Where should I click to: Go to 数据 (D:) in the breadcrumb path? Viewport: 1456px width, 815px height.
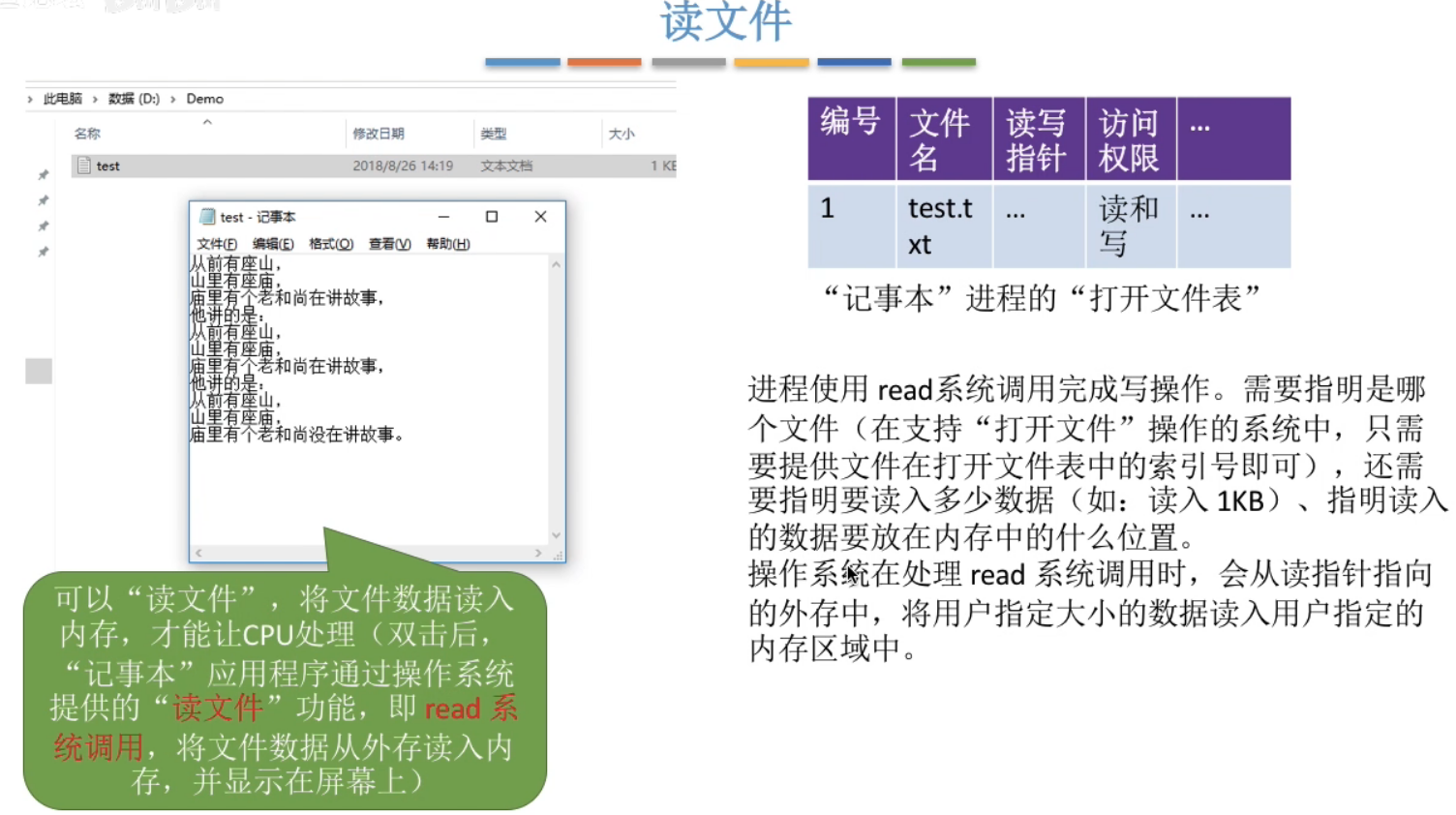tap(134, 99)
